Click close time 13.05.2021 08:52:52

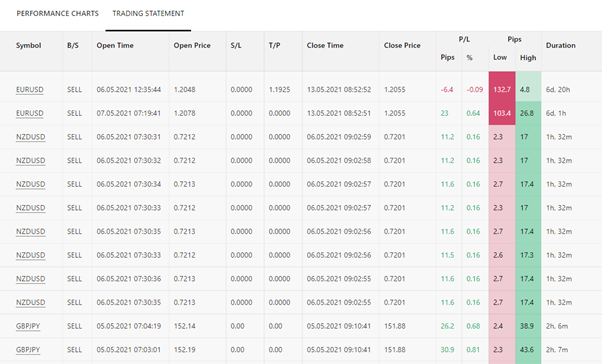click(339, 89)
